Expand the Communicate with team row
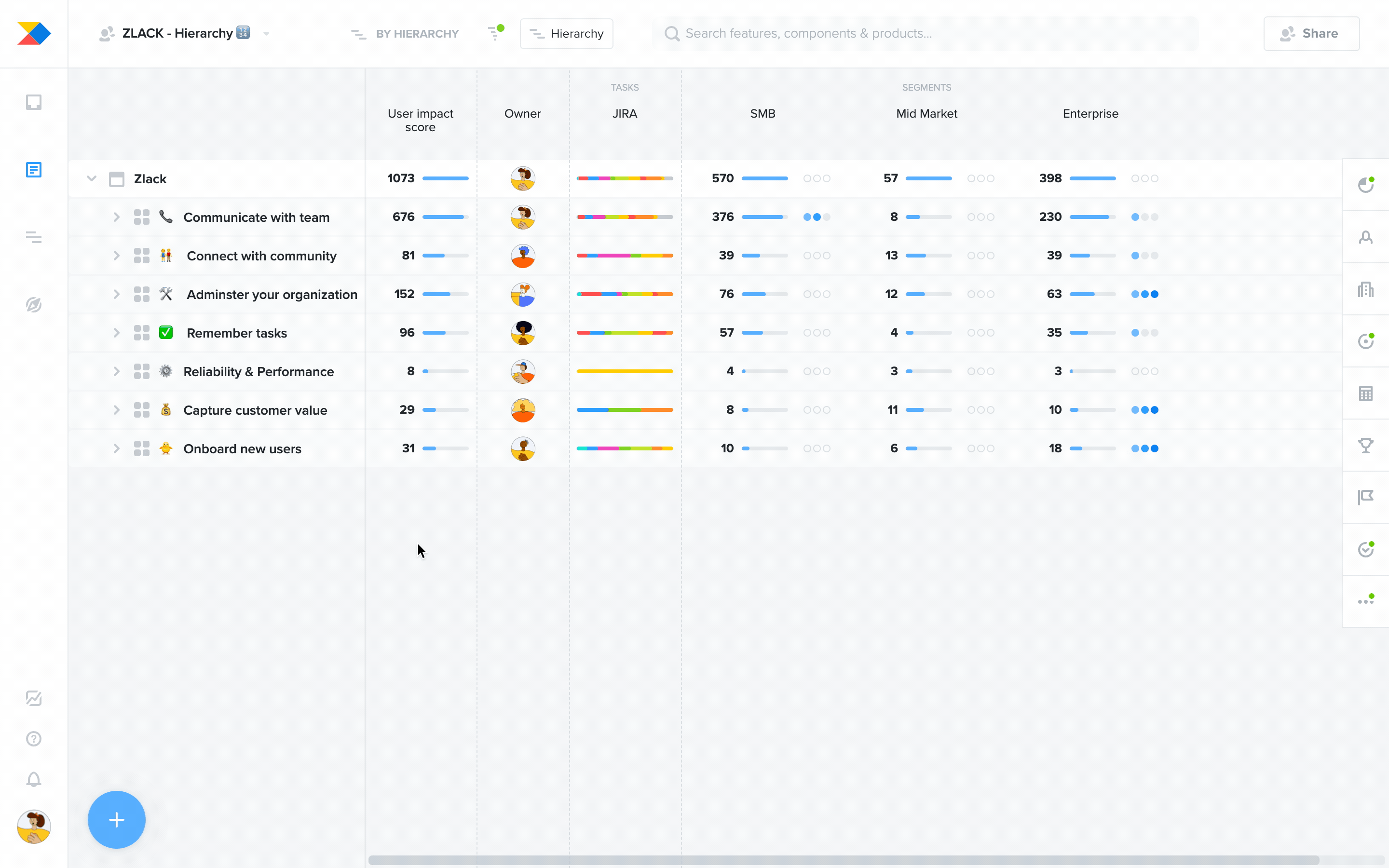 (116, 217)
